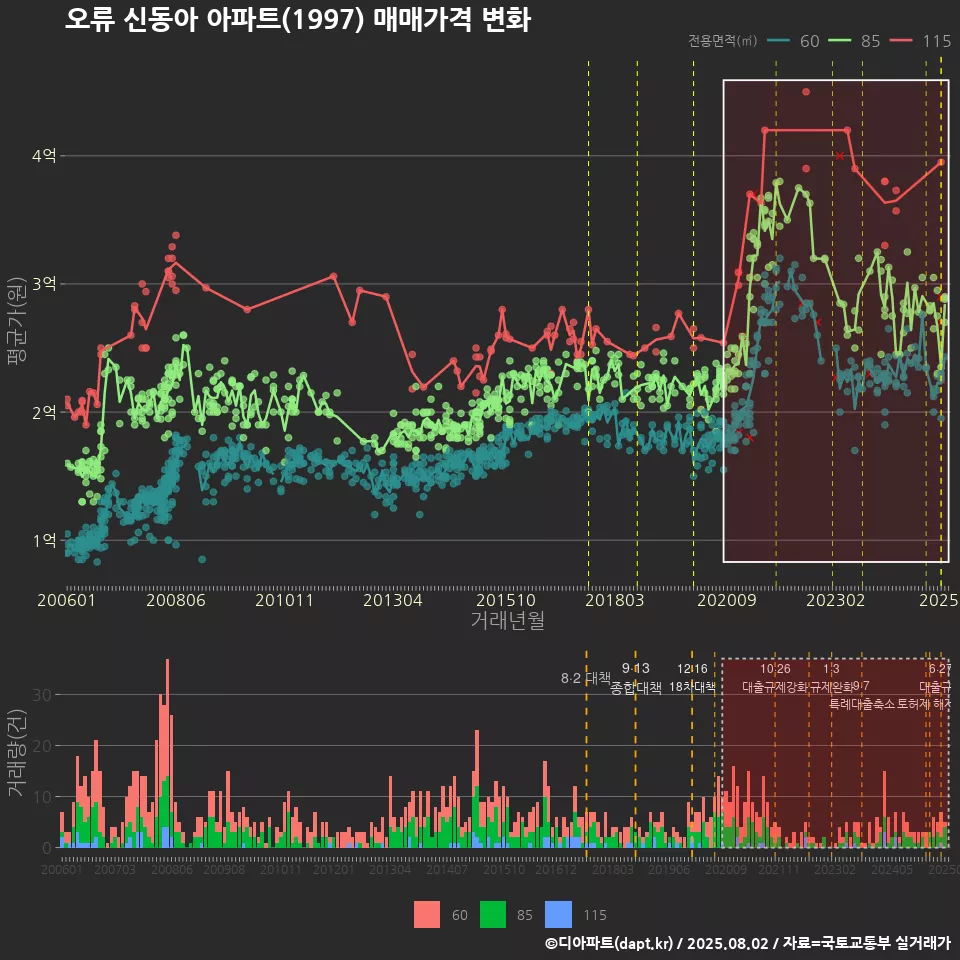Click 200601 on the price chart x-axis
Viewport: 960px width, 960px height.
coord(66,600)
